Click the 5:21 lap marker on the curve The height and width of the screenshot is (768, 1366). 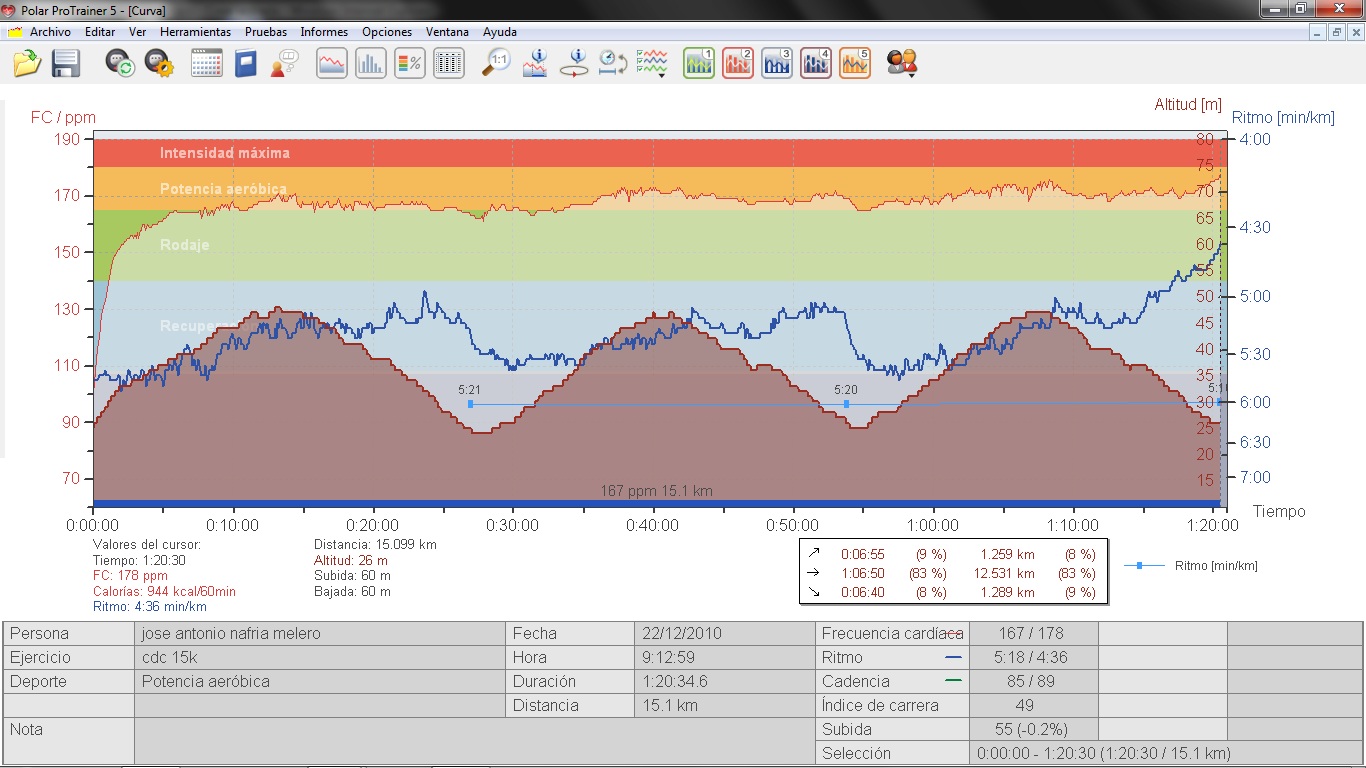tap(470, 404)
